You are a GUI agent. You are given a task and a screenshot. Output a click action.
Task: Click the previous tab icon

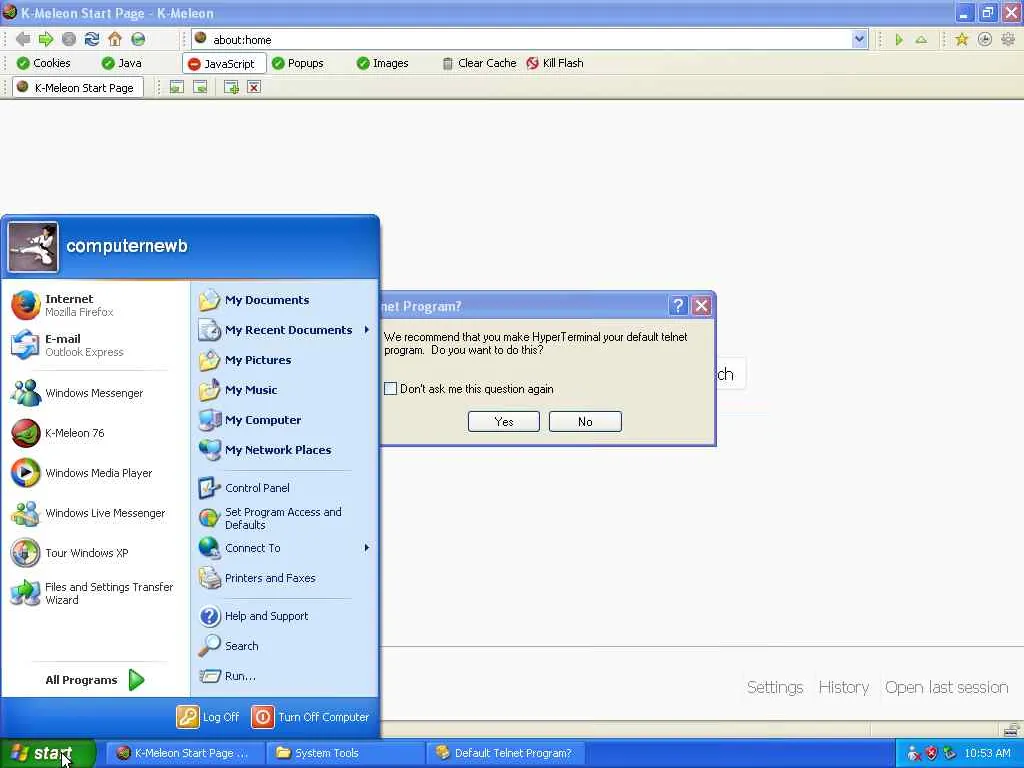[176, 87]
